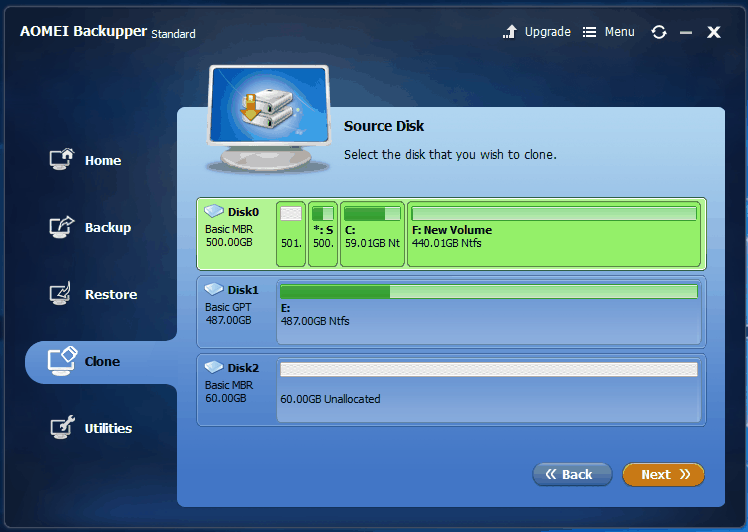748x532 pixels.
Task: Open the Utilities section
Action: tap(108, 428)
